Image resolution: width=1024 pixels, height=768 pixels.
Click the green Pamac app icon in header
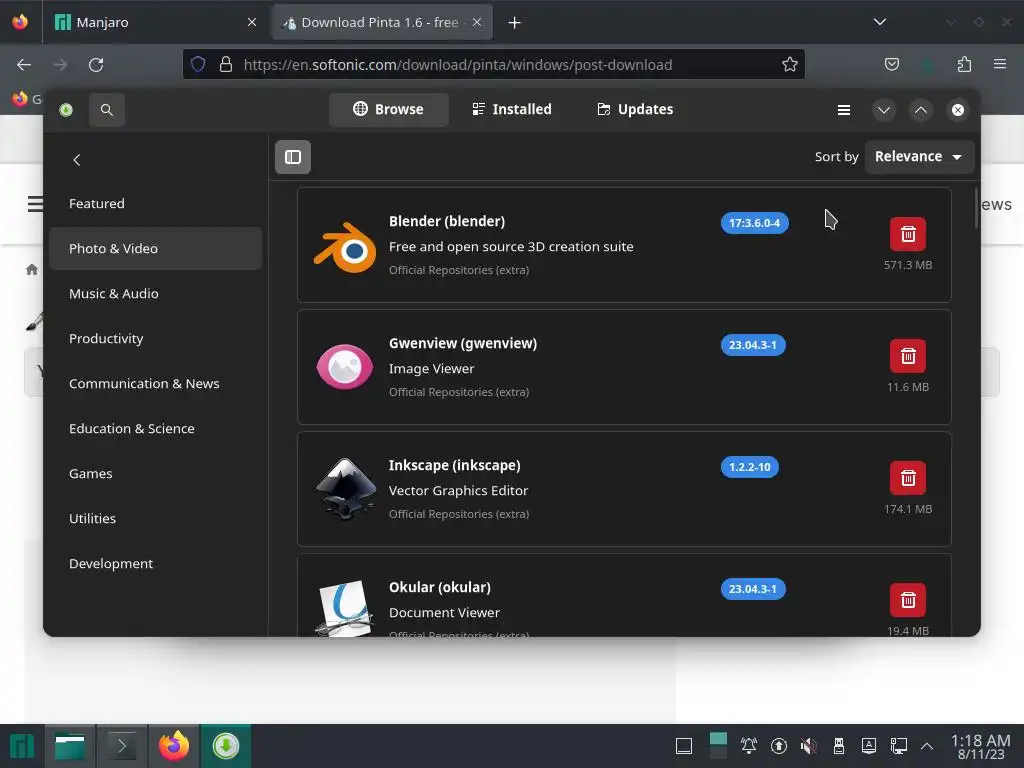[x=66, y=110]
